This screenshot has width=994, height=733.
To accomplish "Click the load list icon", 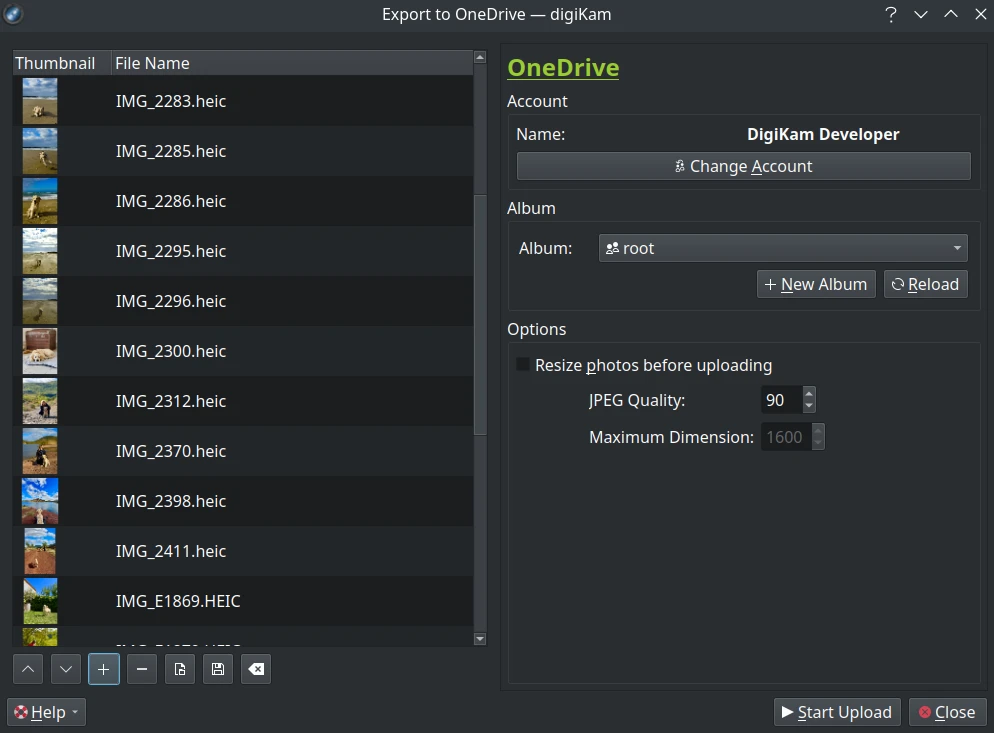I will pyautogui.click(x=180, y=669).
